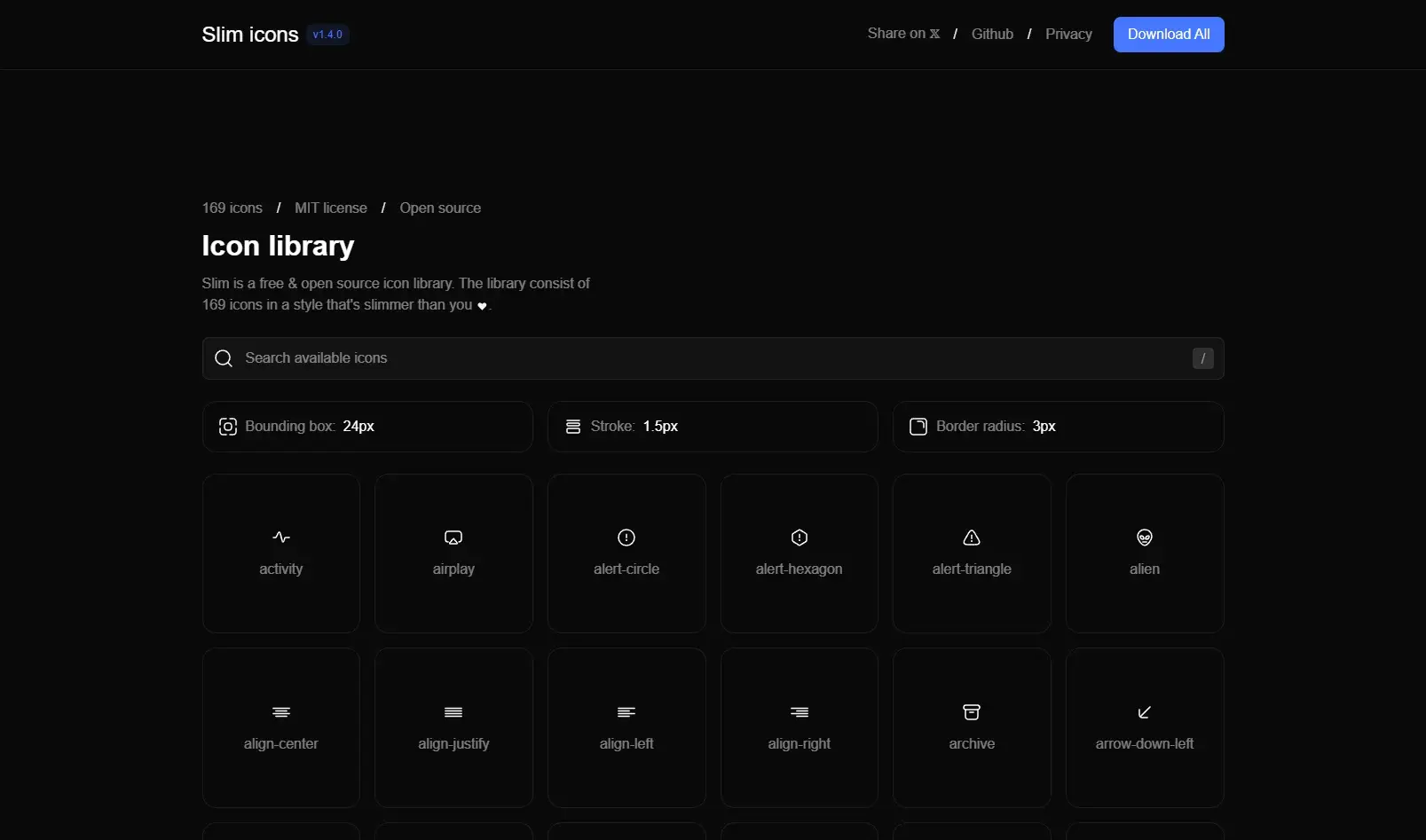Click the heart symbol in description
The width and height of the screenshot is (1426, 840).
tap(482, 306)
